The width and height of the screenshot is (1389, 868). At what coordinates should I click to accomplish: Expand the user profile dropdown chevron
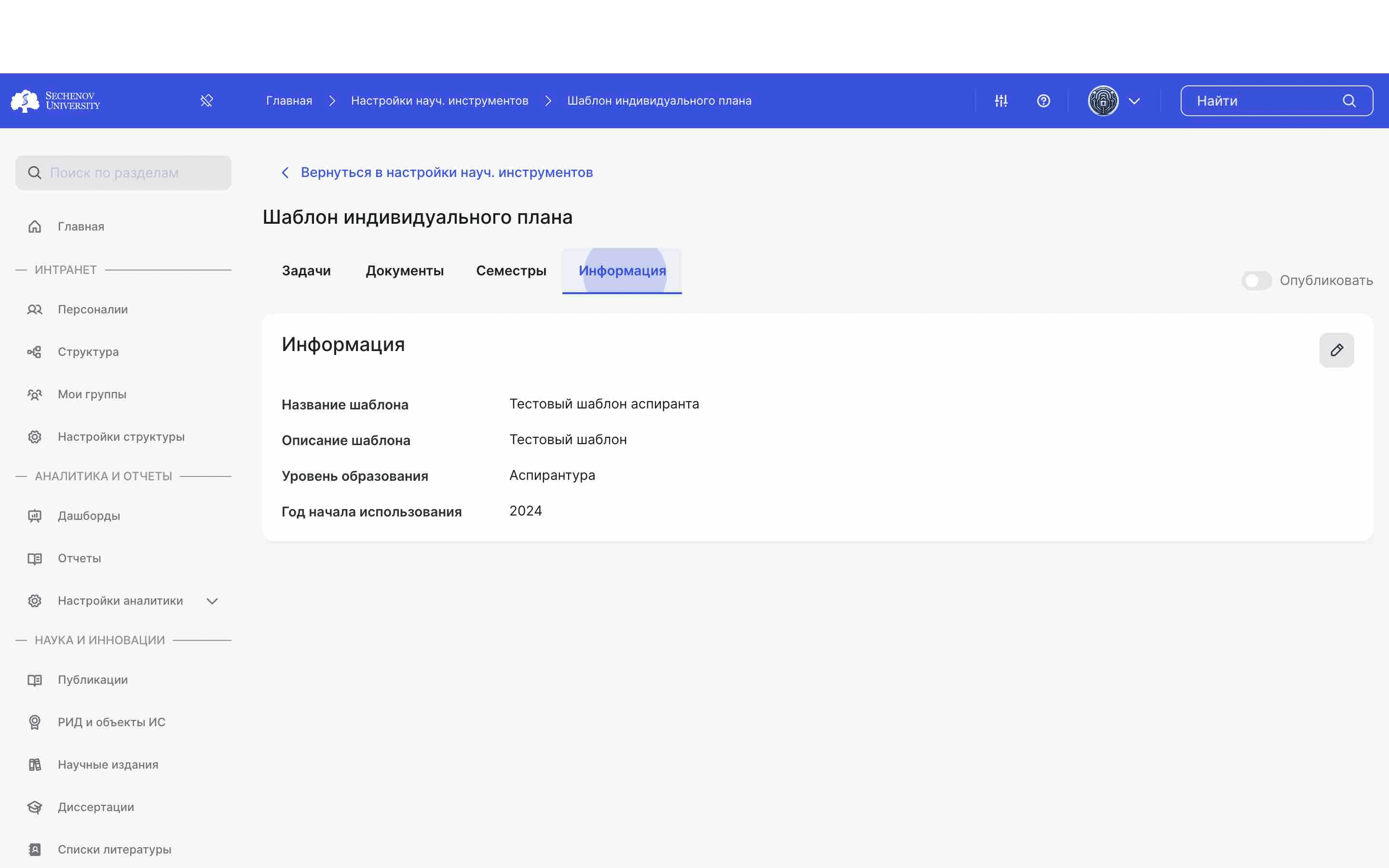pyautogui.click(x=1134, y=101)
